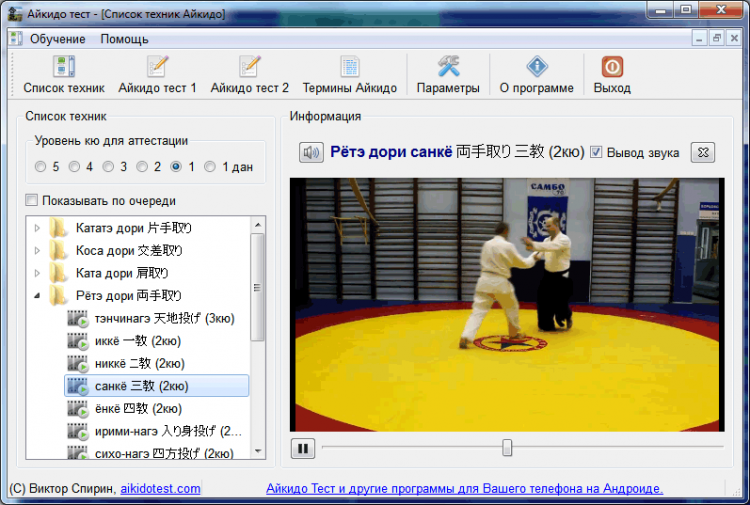
Task: Click the technique list scrollbar thumb
Action: tap(258, 287)
